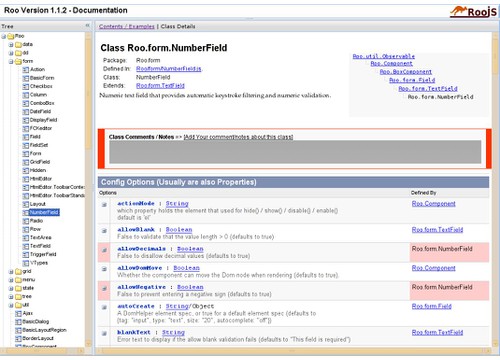Open TriggerField class in tree

(43, 254)
